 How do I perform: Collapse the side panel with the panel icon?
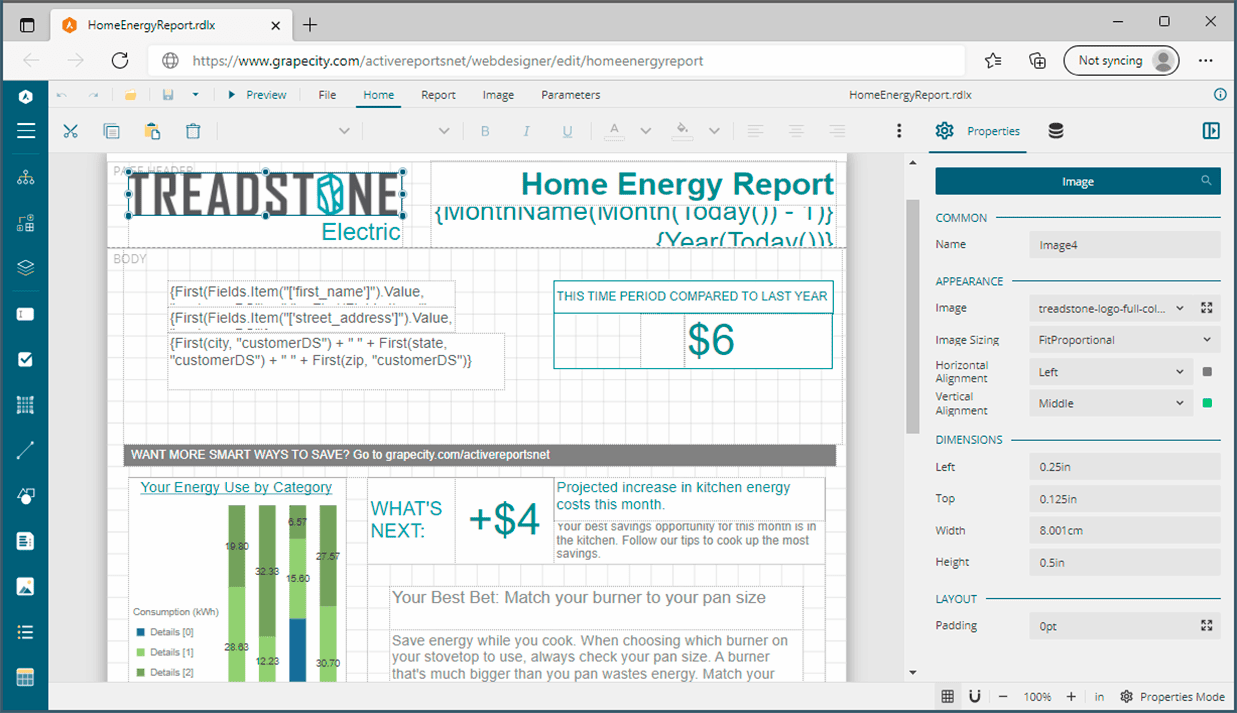[1211, 131]
